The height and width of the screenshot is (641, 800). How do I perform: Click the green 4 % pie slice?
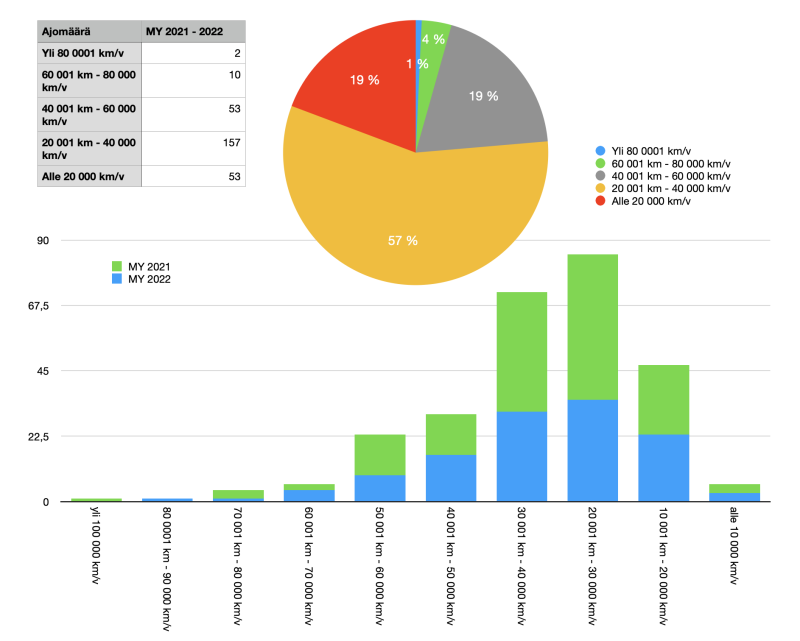434,40
